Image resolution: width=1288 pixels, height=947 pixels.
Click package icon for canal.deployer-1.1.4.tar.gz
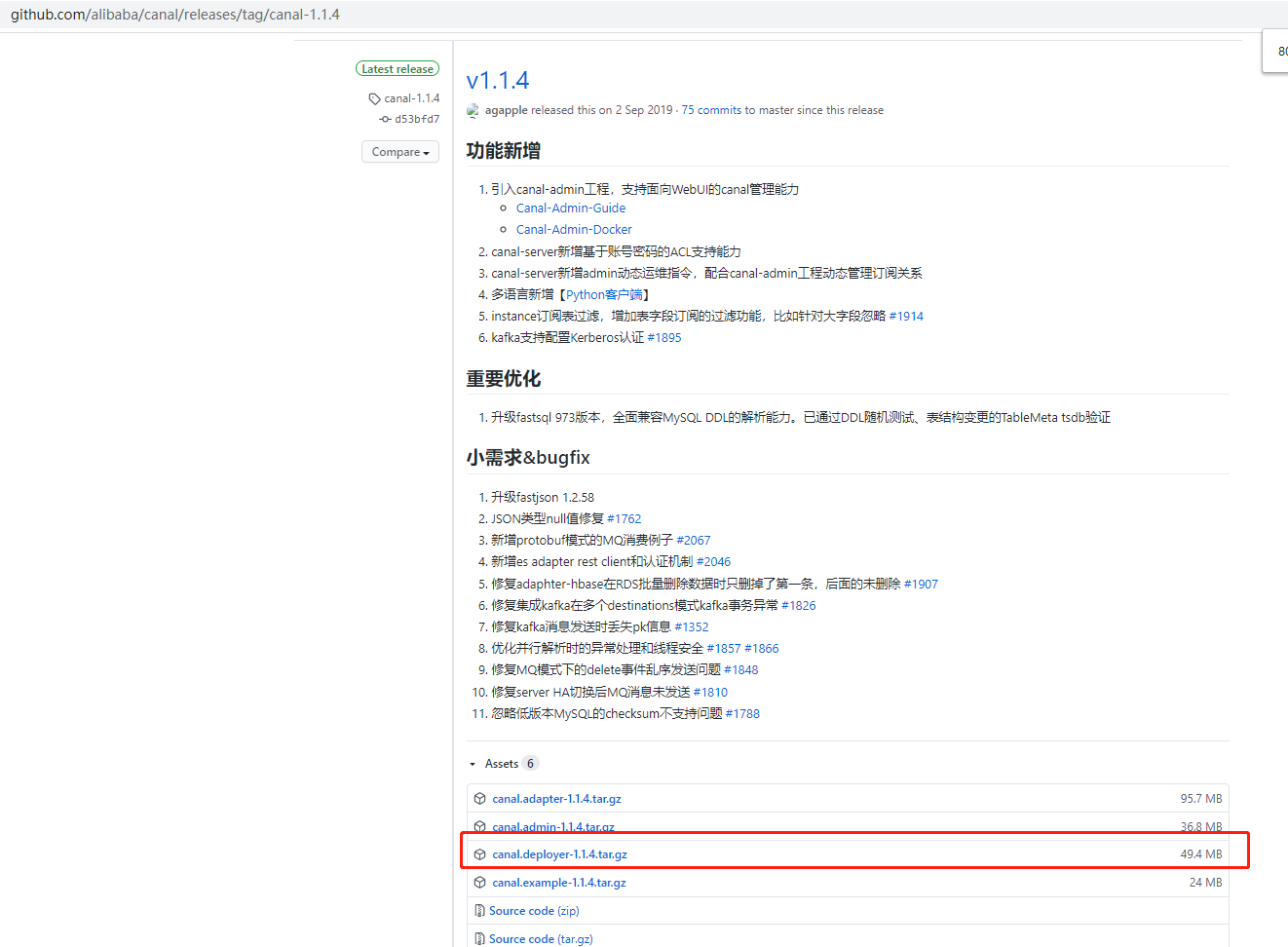pos(479,854)
